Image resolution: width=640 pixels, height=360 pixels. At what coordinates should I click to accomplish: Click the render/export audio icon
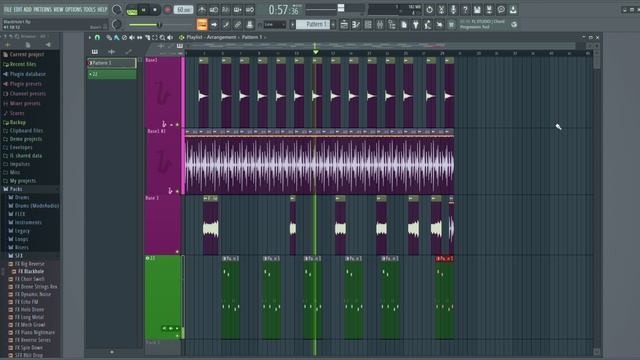(x=489, y=9)
